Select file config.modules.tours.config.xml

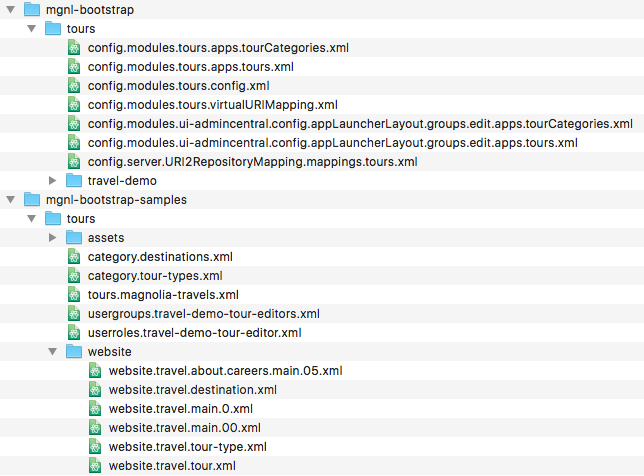coord(179,86)
